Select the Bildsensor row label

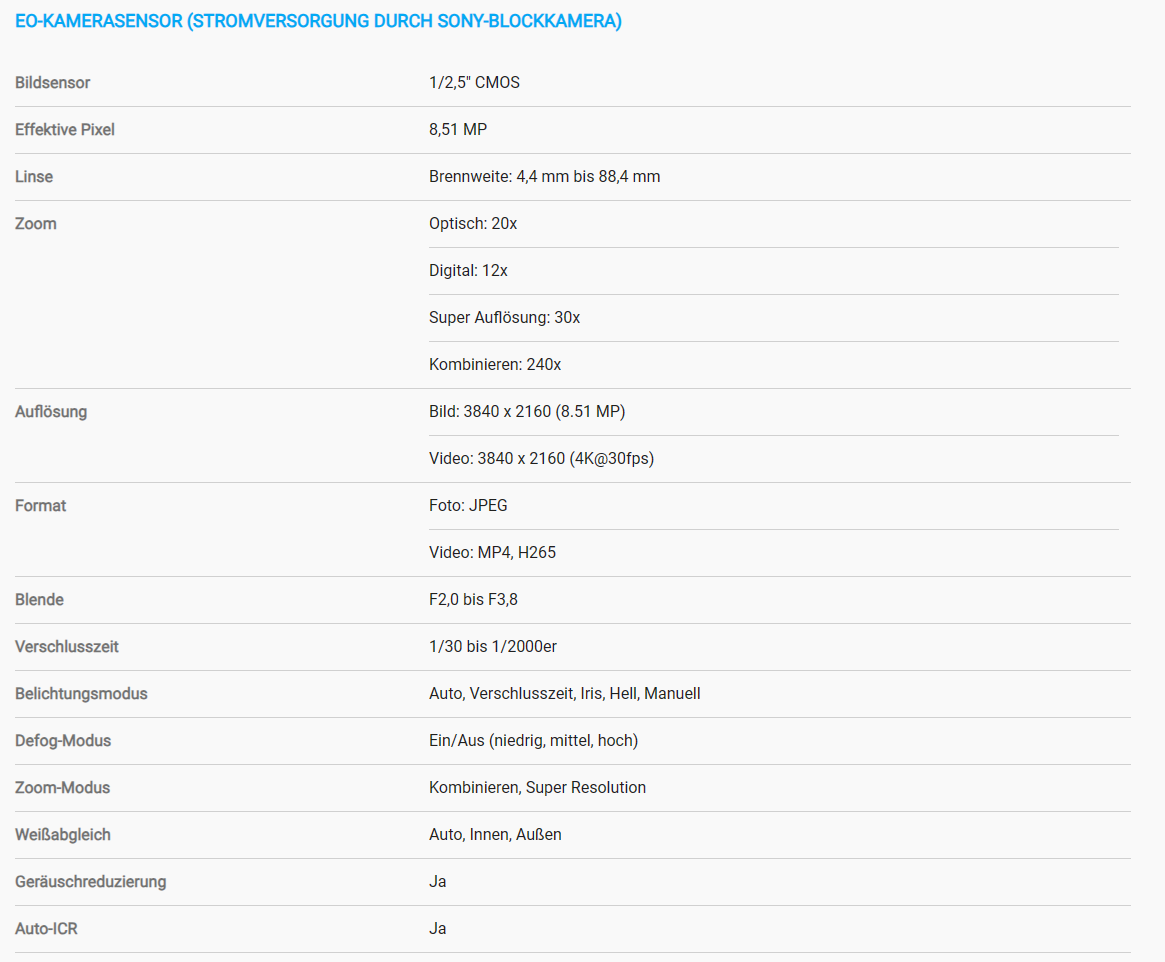[52, 82]
